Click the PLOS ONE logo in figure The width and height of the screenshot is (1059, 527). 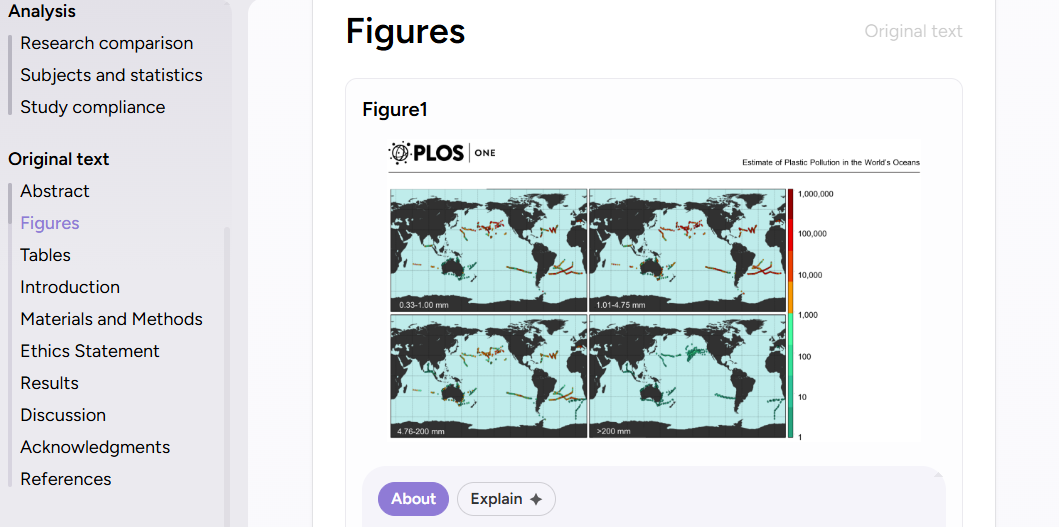(x=441, y=153)
